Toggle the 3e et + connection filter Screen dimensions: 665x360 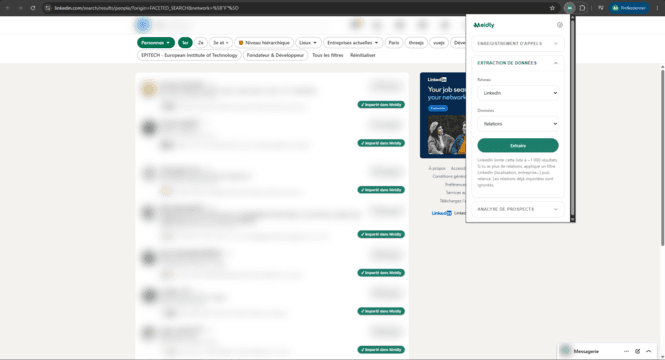pos(221,43)
